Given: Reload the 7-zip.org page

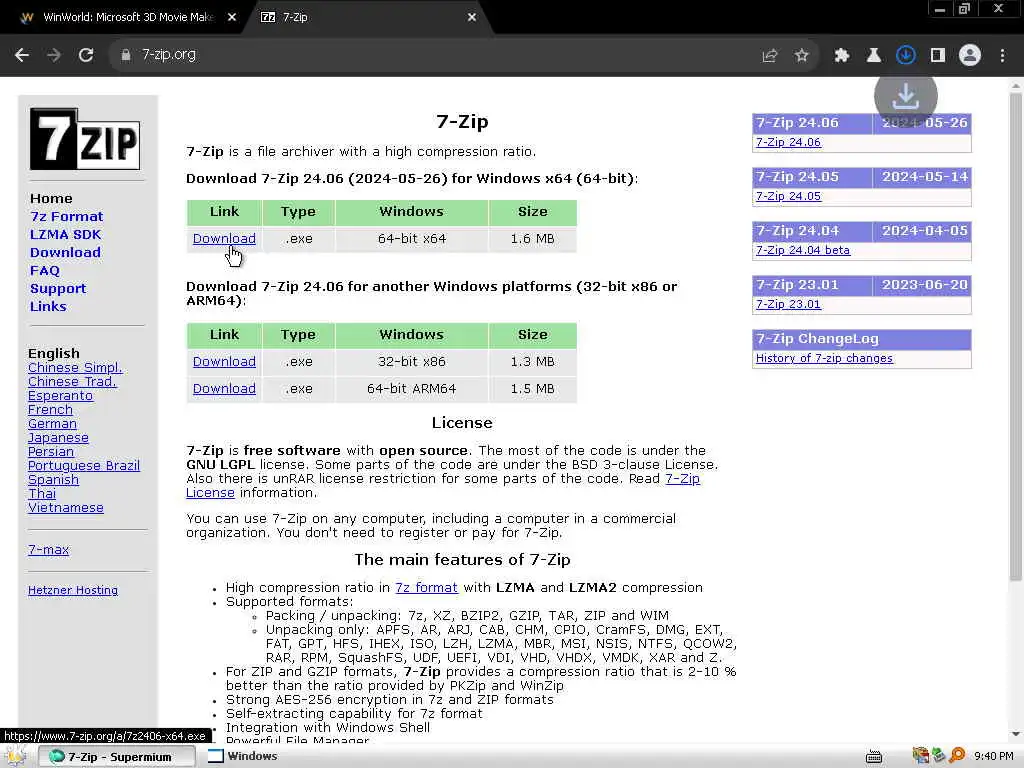Looking at the screenshot, I should coord(86,56).
